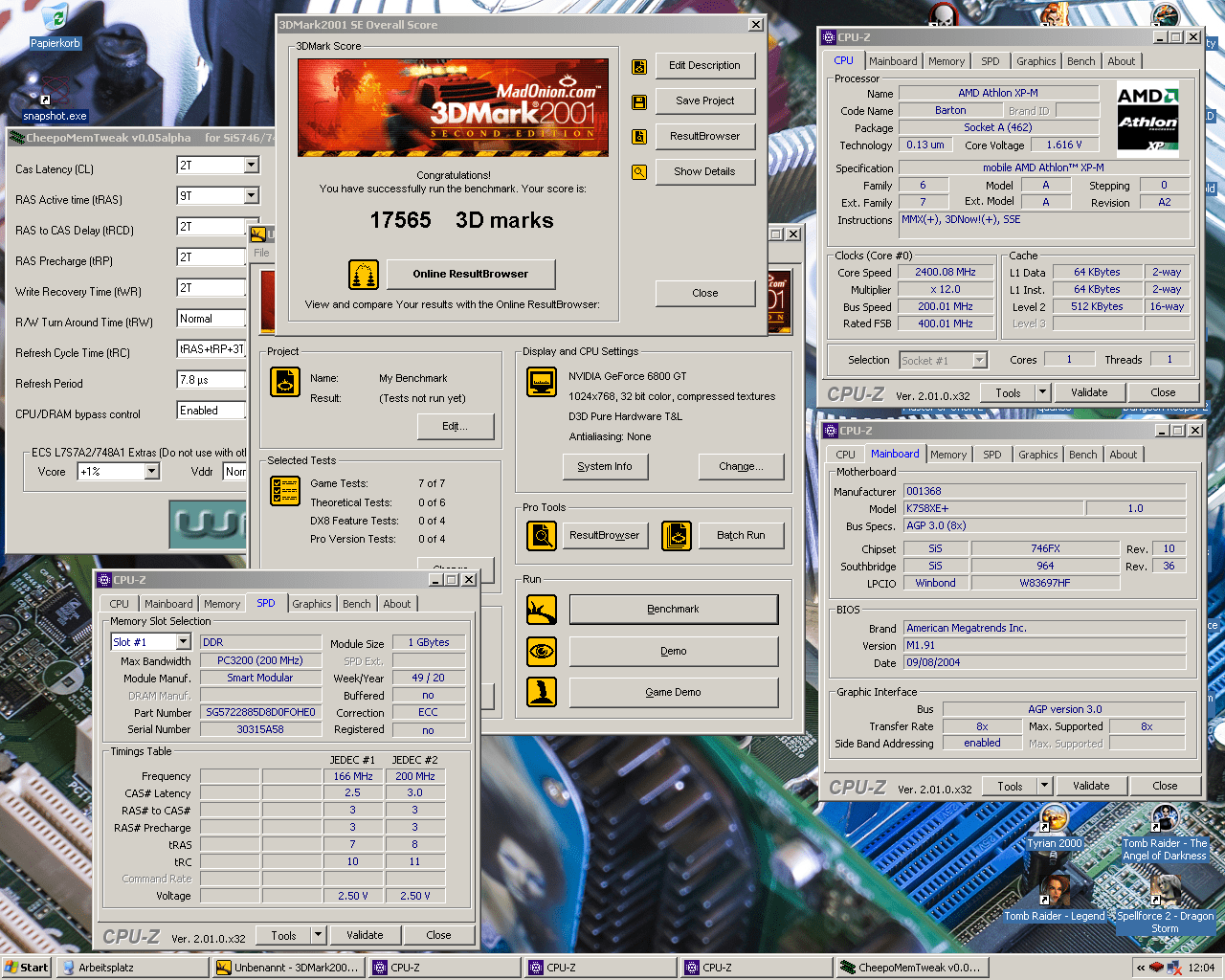Select the Spellforce 2 - Dragon Storm icon

pos(1165,904)
